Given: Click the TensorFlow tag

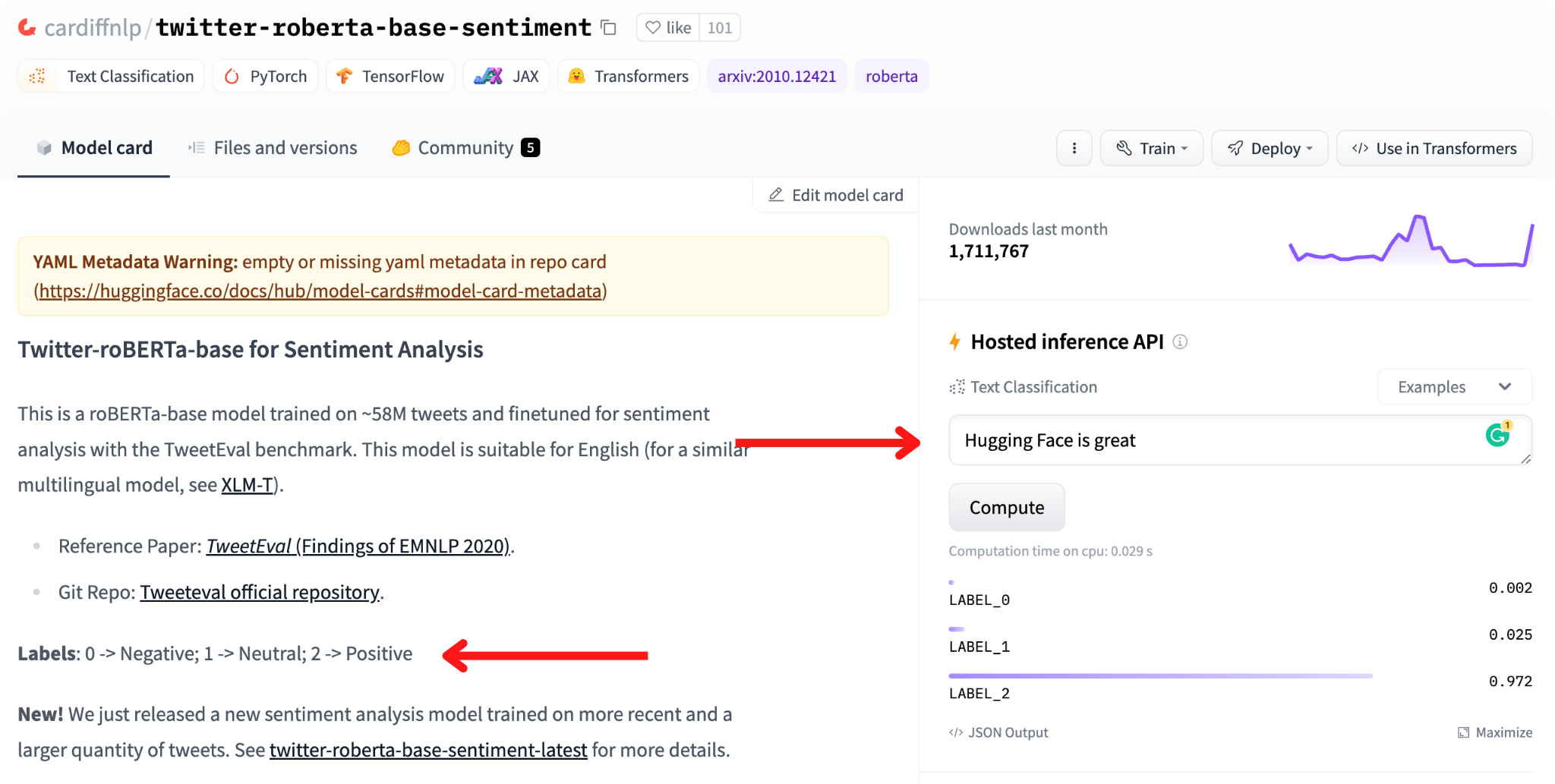Looking at the screenshot, I should [x=390, y=76].
